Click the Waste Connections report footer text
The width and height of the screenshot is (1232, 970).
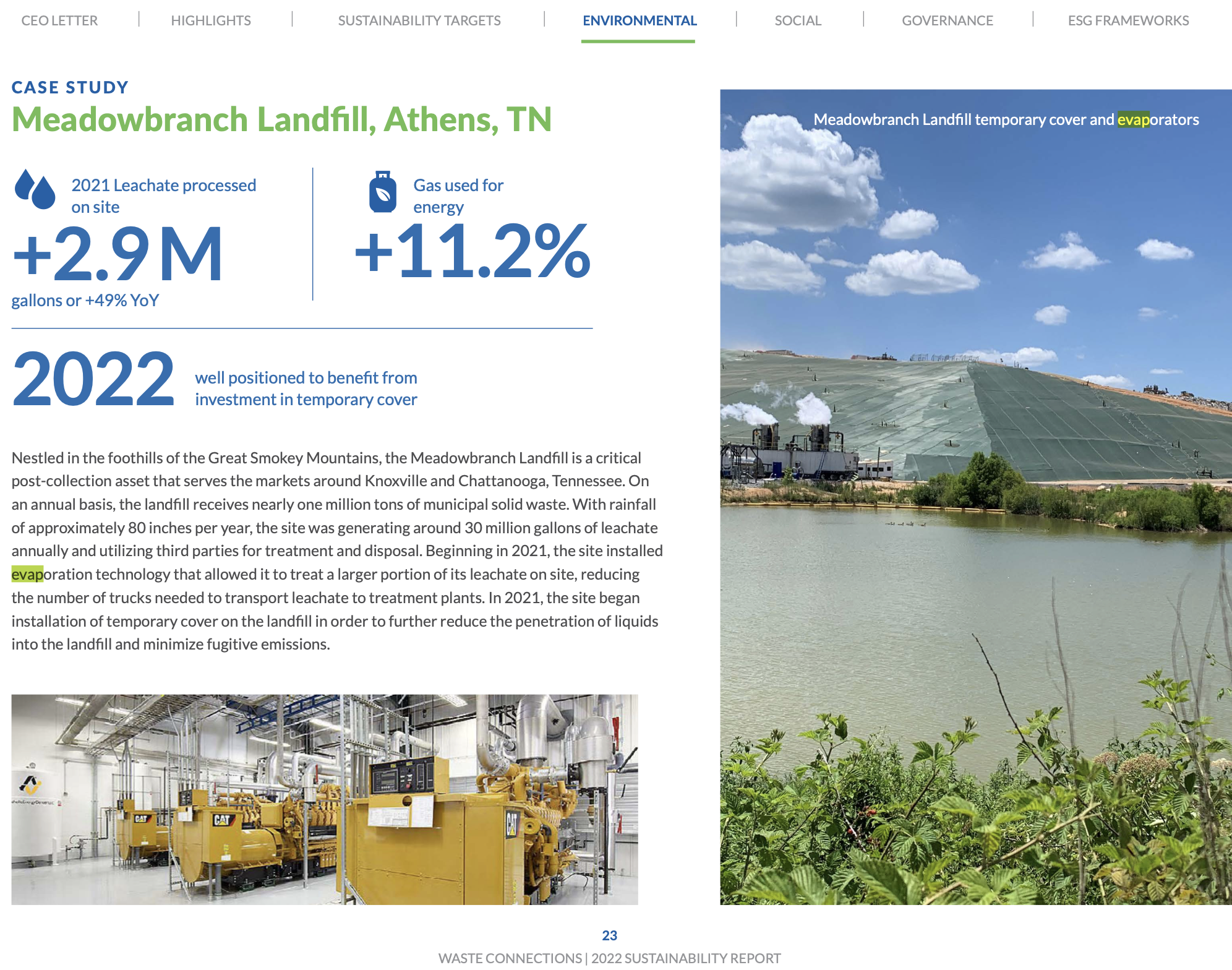[x=609, y=958]
